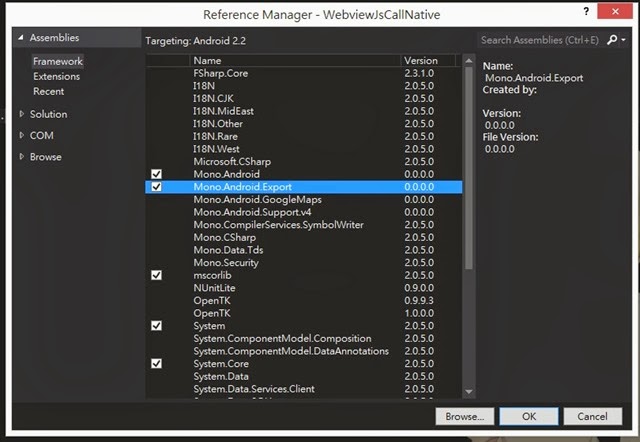Sort list by Version column header
The width and height of the screenshot is (640, 442).
[428, 61]
